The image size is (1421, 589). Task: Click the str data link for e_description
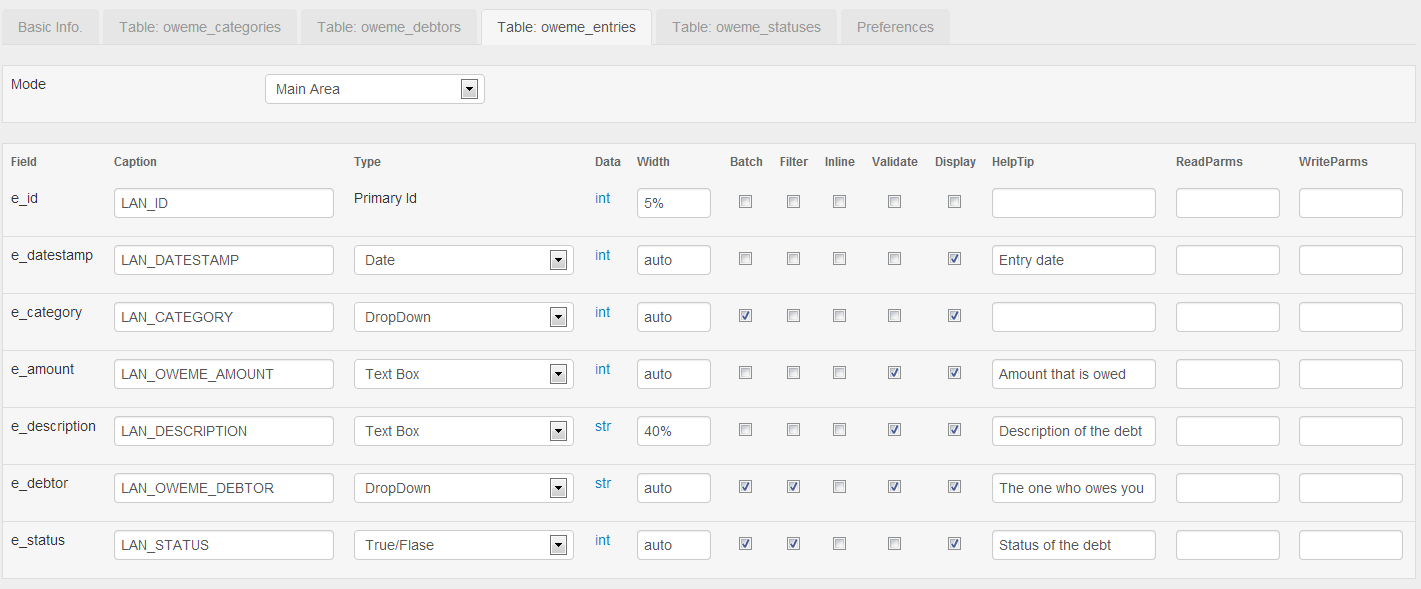[603, 426]
